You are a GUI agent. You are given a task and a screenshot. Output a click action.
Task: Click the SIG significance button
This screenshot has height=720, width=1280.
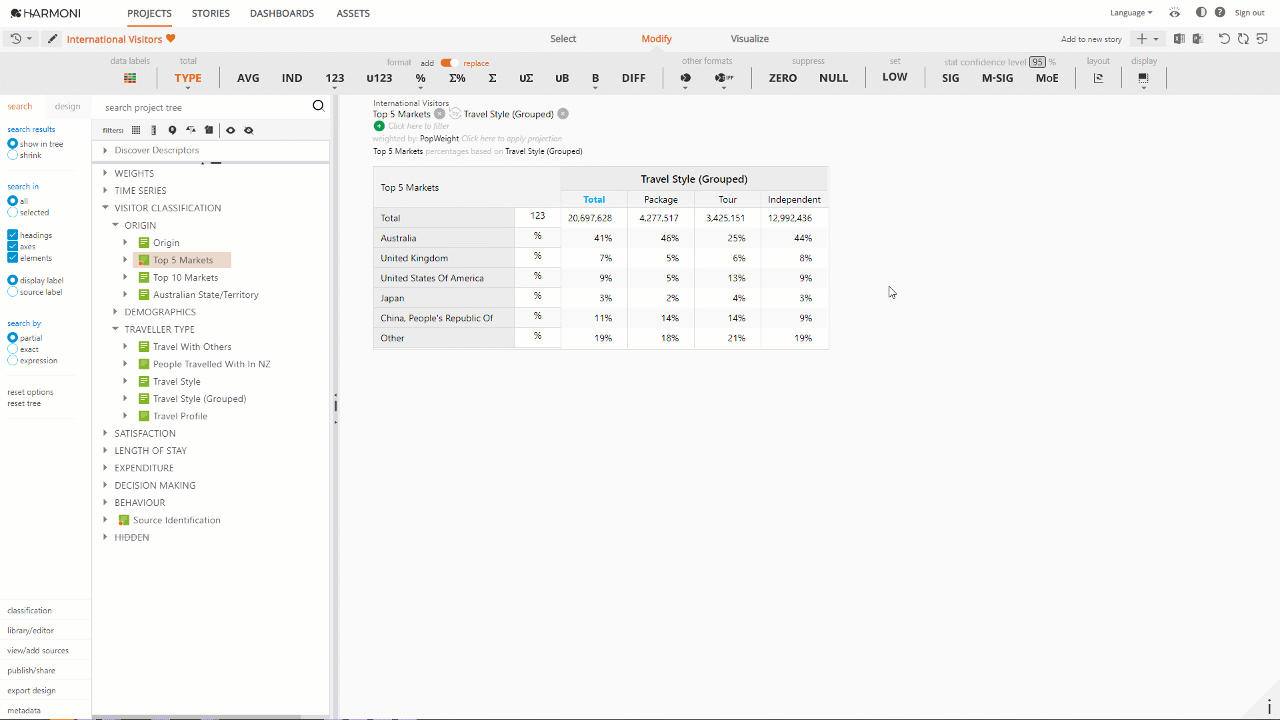(950, 78)
